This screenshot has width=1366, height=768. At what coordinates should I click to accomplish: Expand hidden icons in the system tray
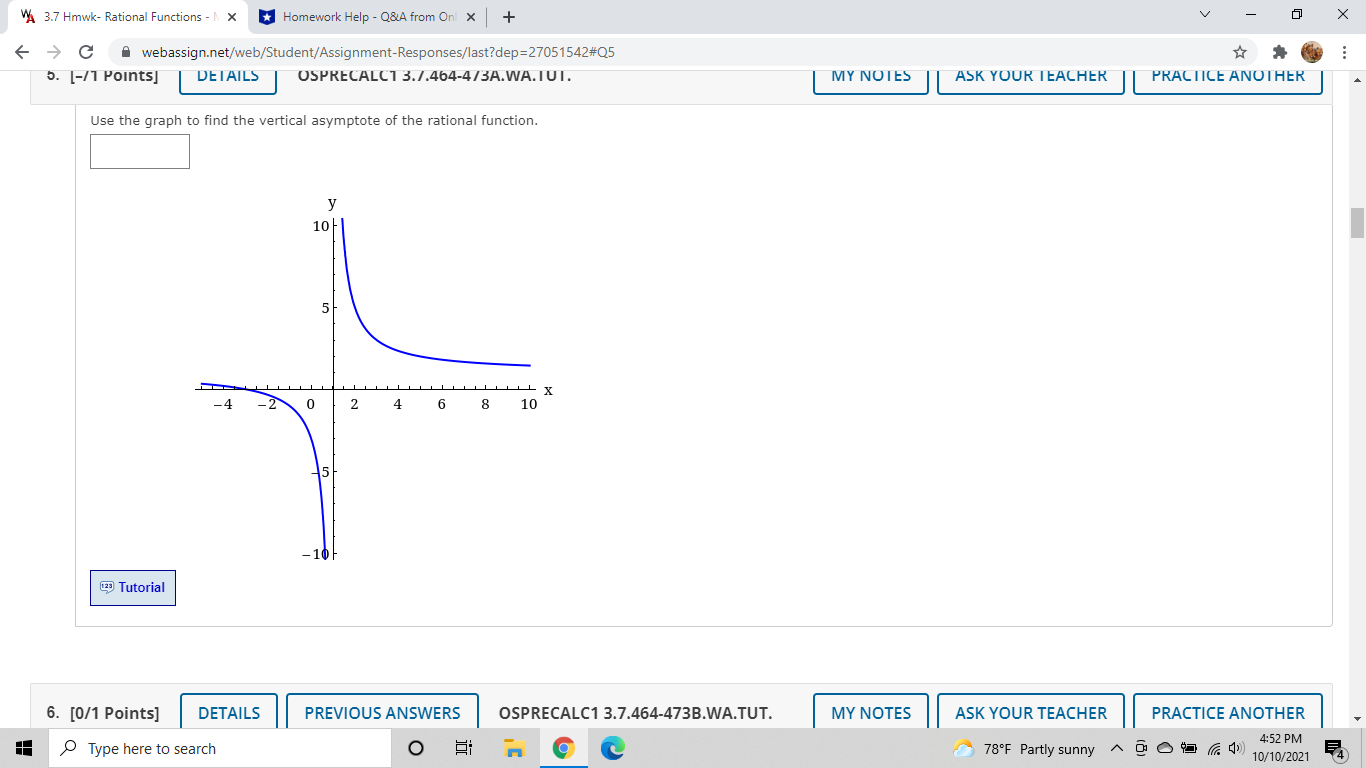[1117, 747]
